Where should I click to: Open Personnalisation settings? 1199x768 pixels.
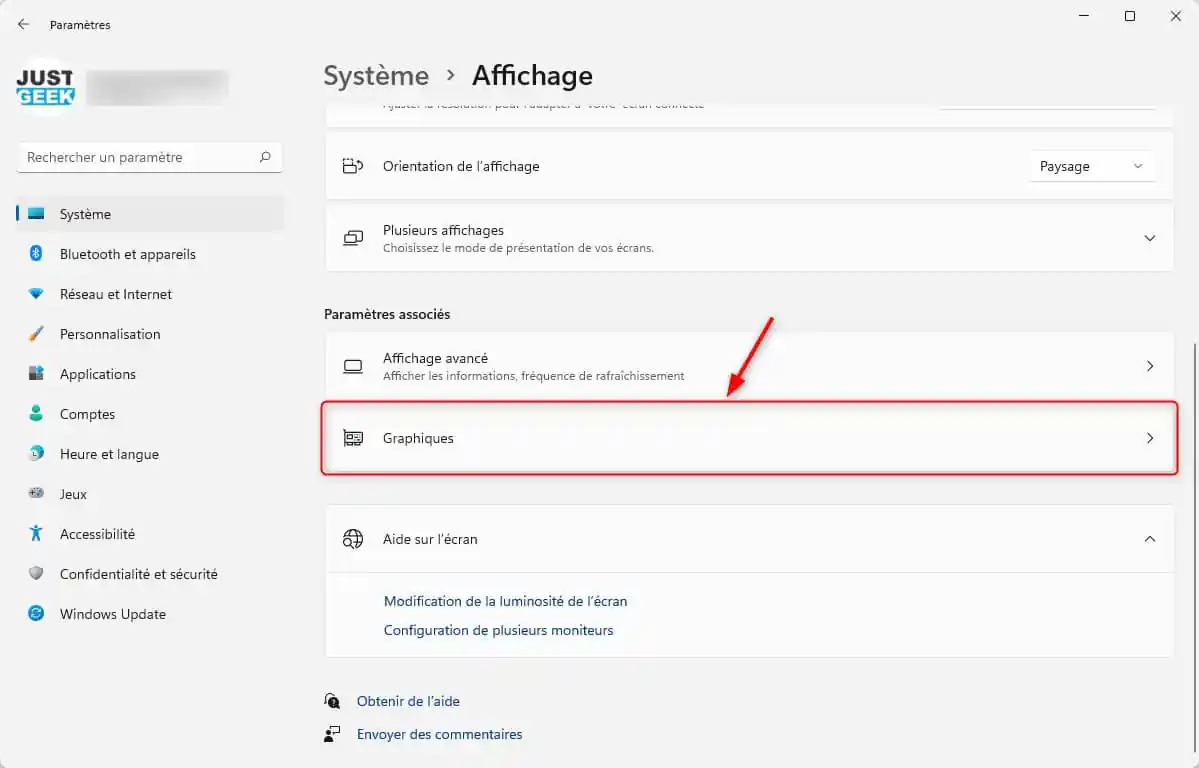pyautogui.click(x=150, y=334)
